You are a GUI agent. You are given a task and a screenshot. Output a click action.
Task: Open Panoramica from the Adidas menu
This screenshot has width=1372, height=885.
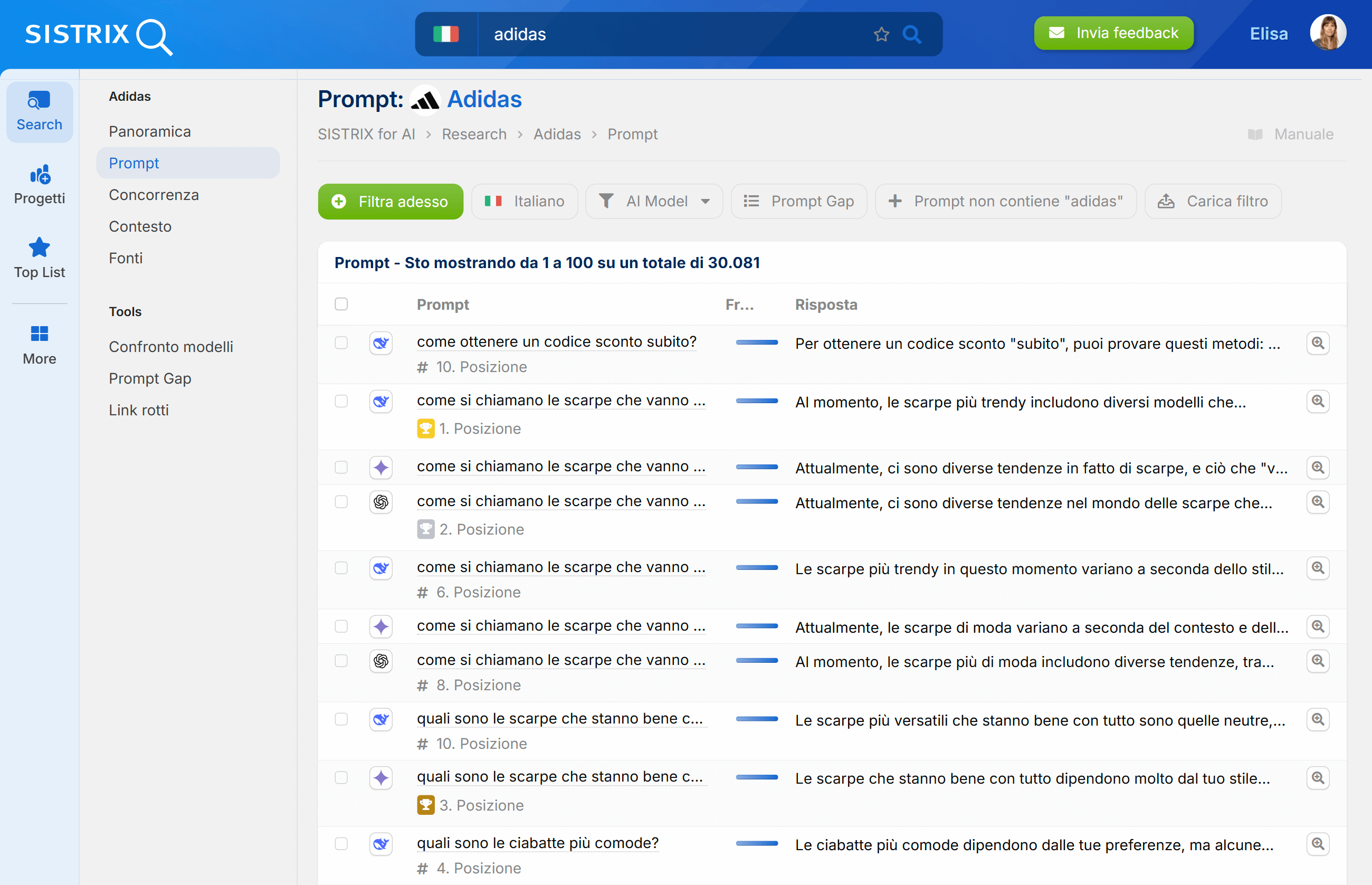coord(150,131)
